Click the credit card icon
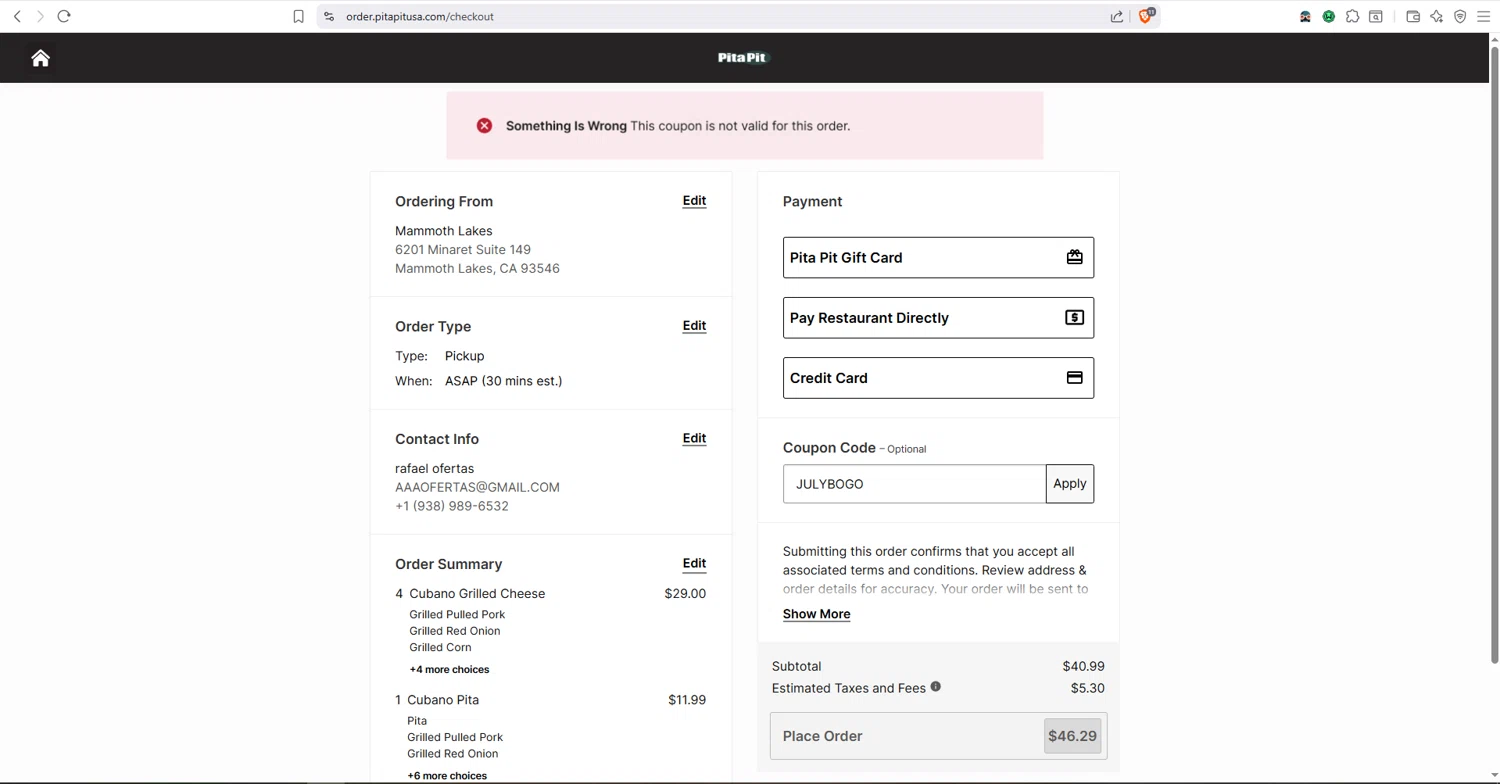This screenshot has height=784, width=1500. [1074, 377]
